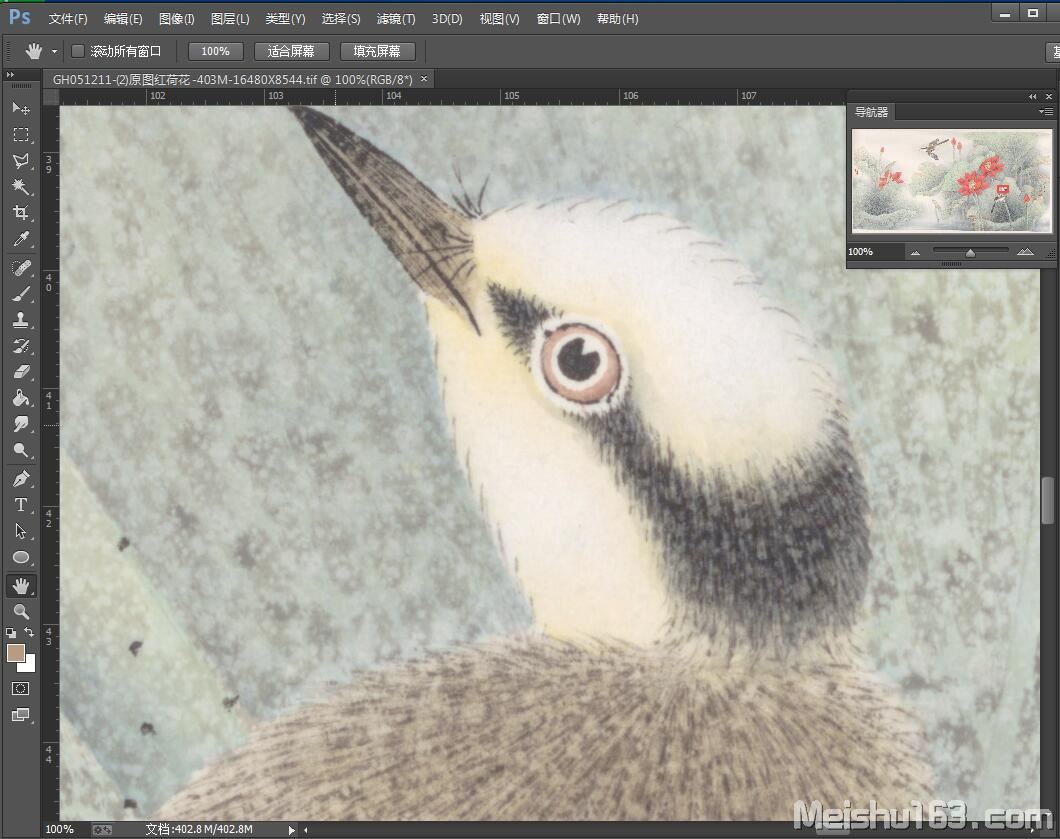Open the Image menu
Viewport: 1060px width, 839px height.
point(176,19)
